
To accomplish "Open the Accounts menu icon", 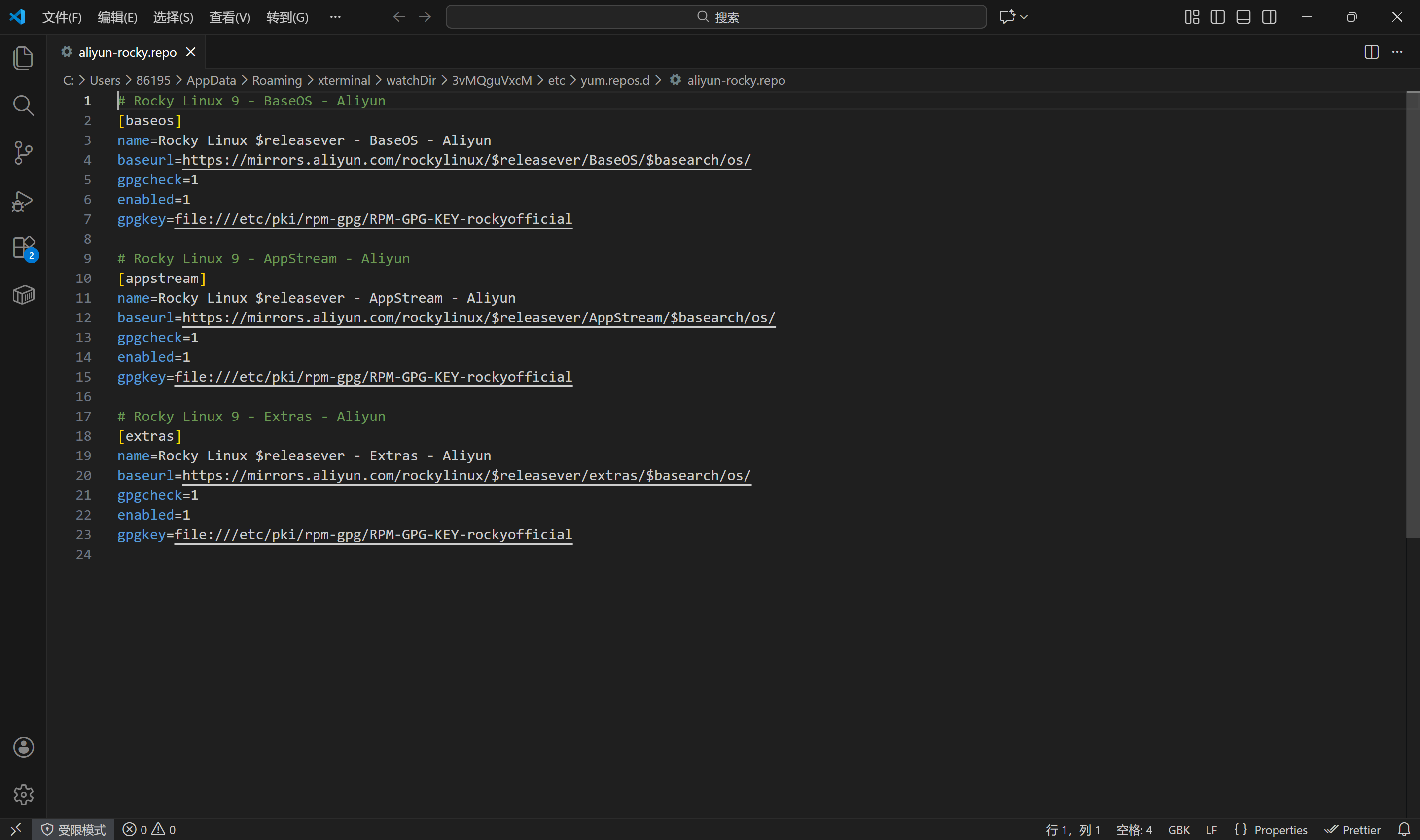I will [x=23, y=747].
